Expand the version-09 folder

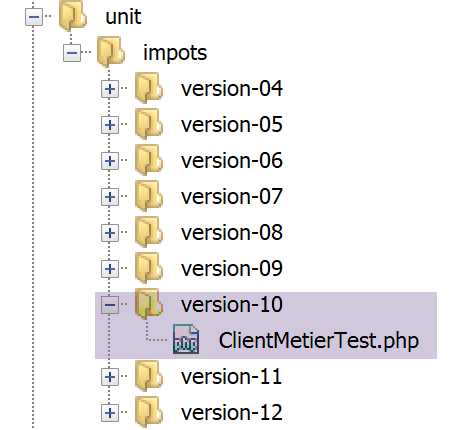(x=110, y=269)
